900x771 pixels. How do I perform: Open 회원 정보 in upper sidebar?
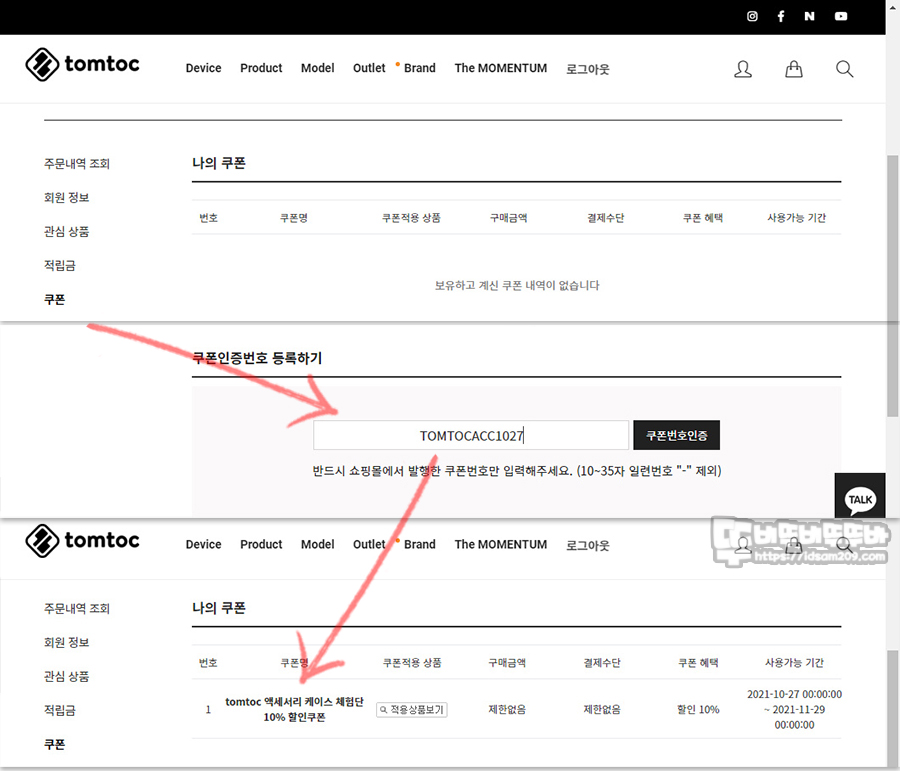[67, 197]
